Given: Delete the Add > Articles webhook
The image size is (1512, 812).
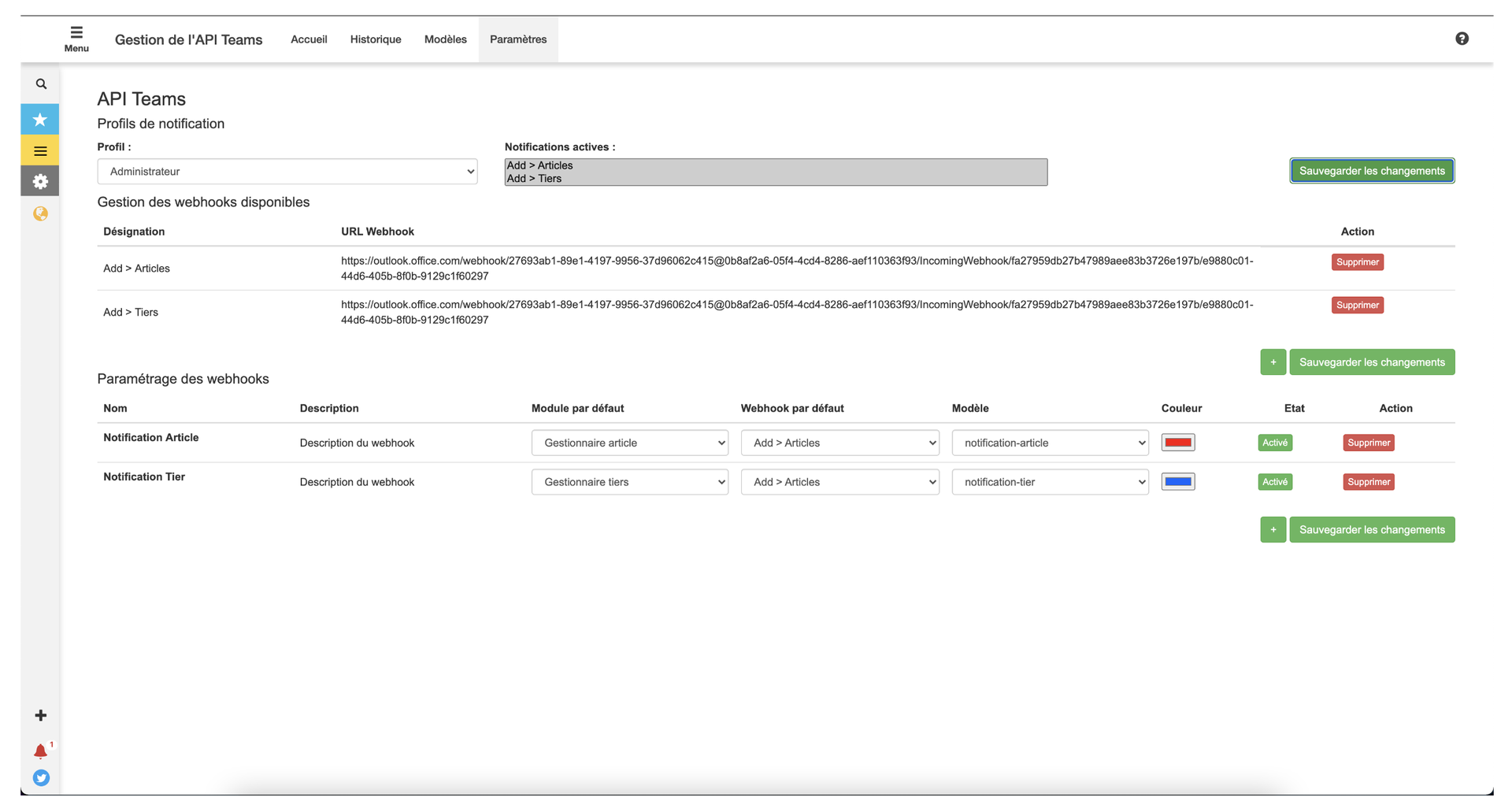Looking at the screenshot, I should (x=1358, y=262).
